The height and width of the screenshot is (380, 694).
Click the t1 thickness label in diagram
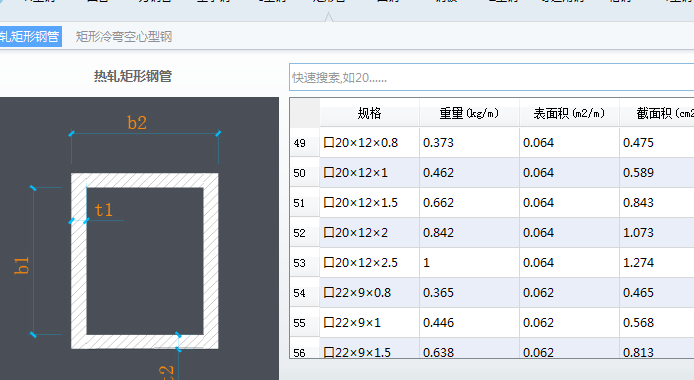tap(104, 210)
